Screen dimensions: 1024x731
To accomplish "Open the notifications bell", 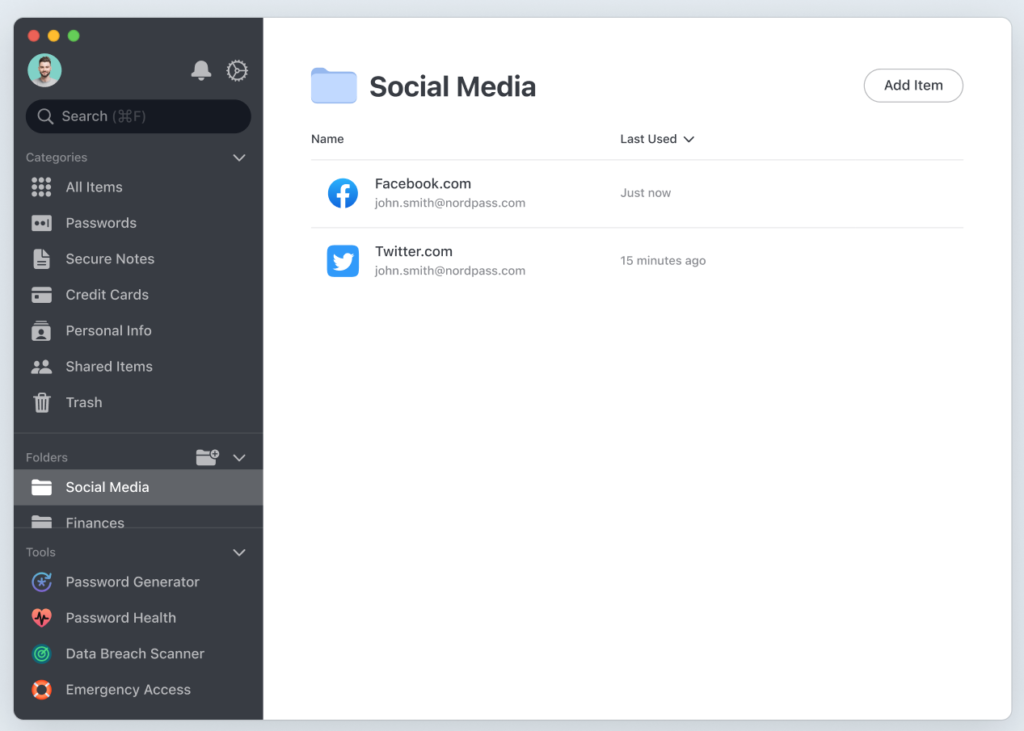I will (201, 71).
